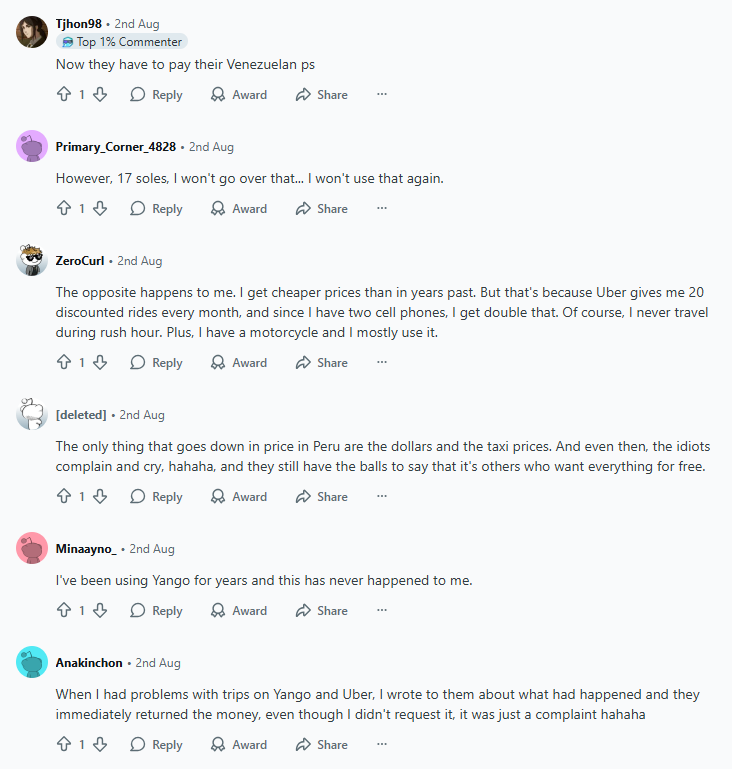The height and width of the screenshot is (769, 732).
Task: Upvote ZeroCurl's comment about Uber discounts
Action: [x=64, y=363]
